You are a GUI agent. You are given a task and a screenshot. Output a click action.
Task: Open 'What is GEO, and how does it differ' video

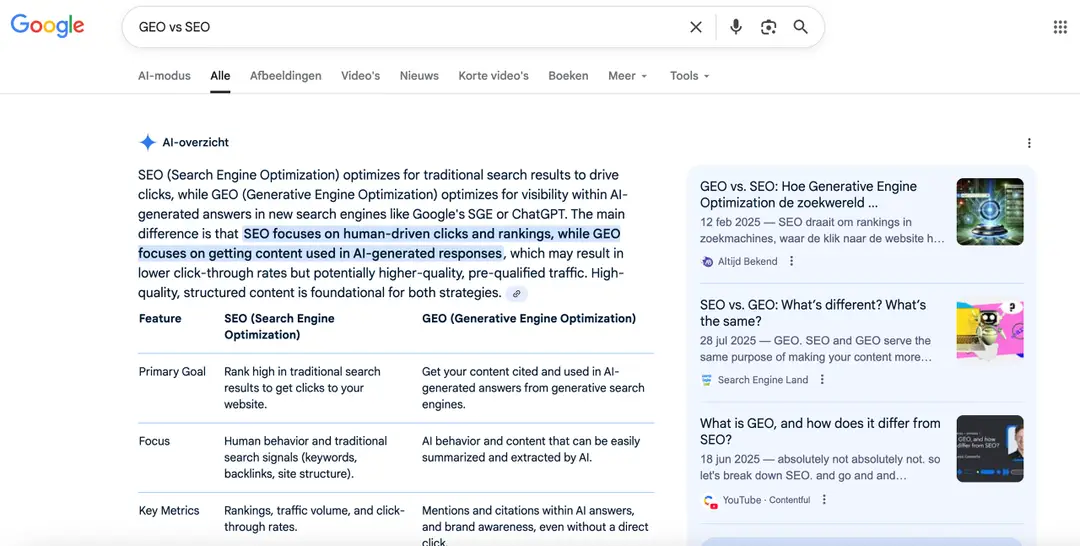pyautogui.click(x=820, y=431)
